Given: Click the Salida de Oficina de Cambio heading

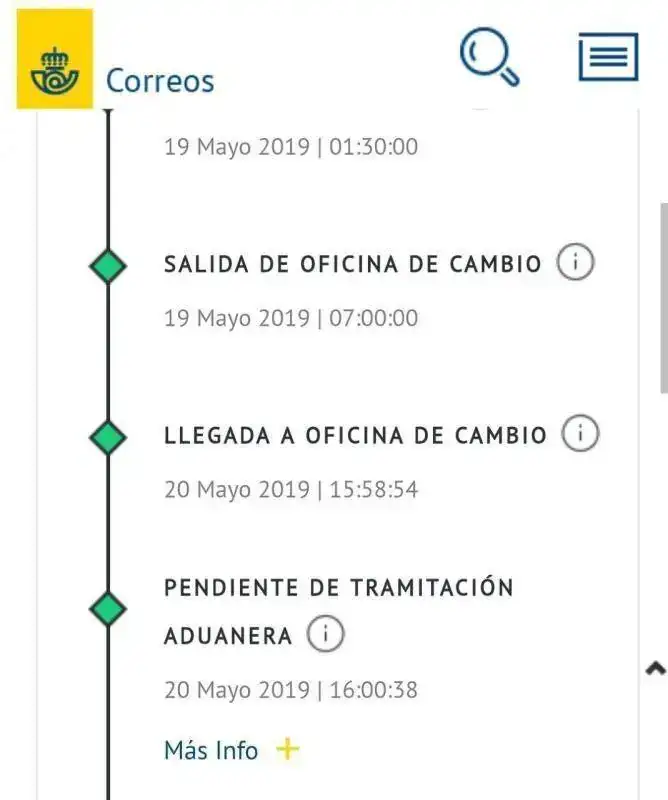Looking at the screenshot, I should (x=353, y=264).
